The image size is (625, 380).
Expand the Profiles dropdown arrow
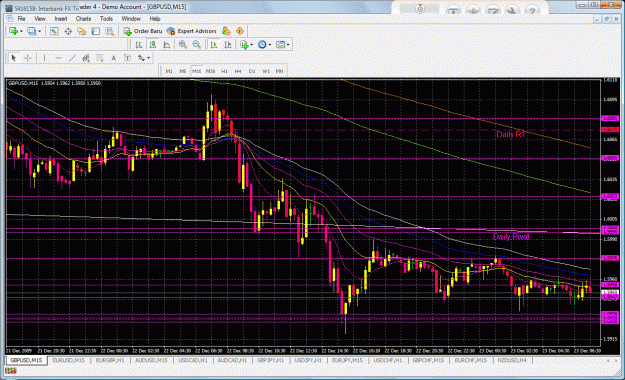(39, 31)
